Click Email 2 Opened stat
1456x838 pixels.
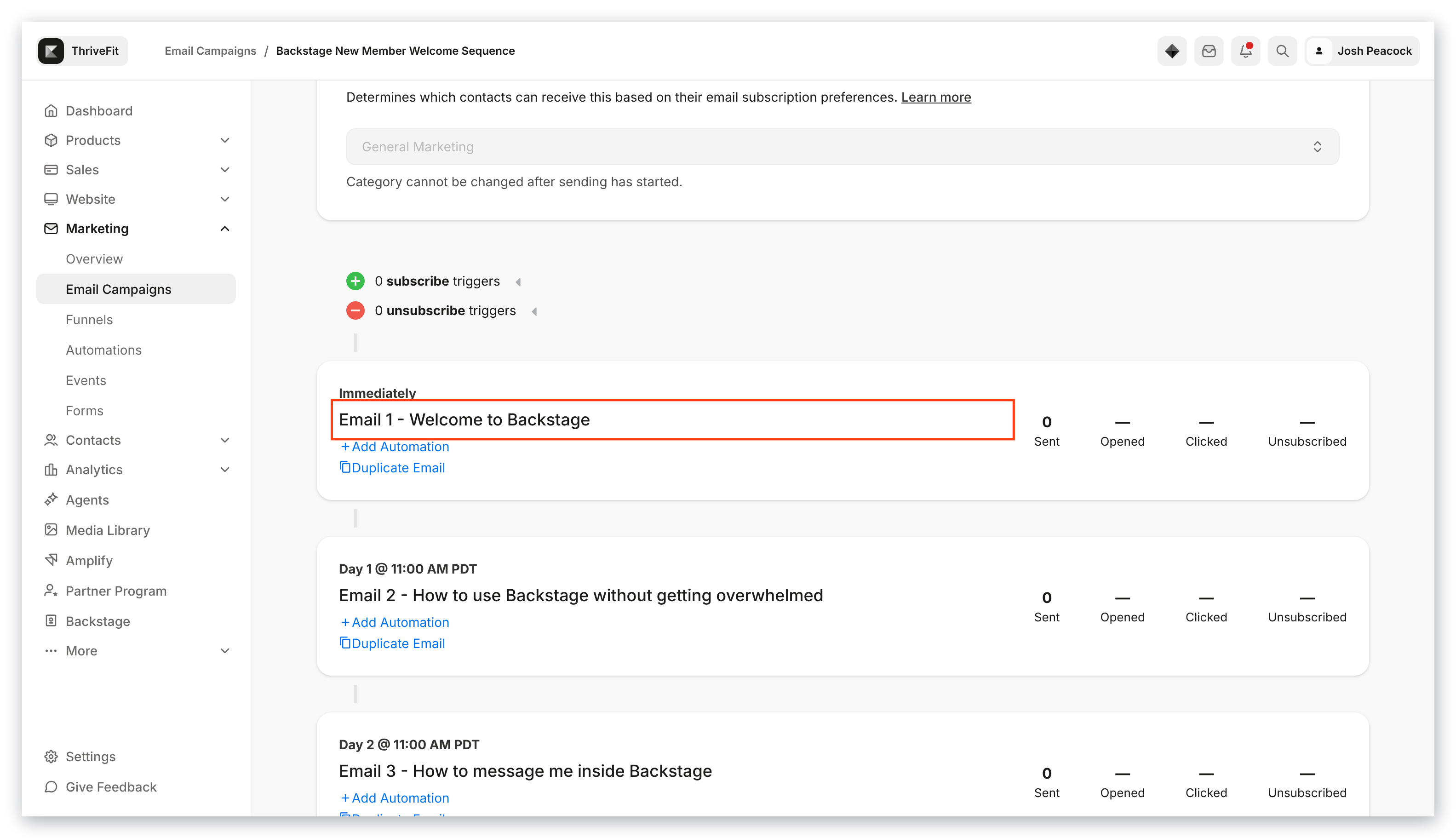pos(1122,606)
